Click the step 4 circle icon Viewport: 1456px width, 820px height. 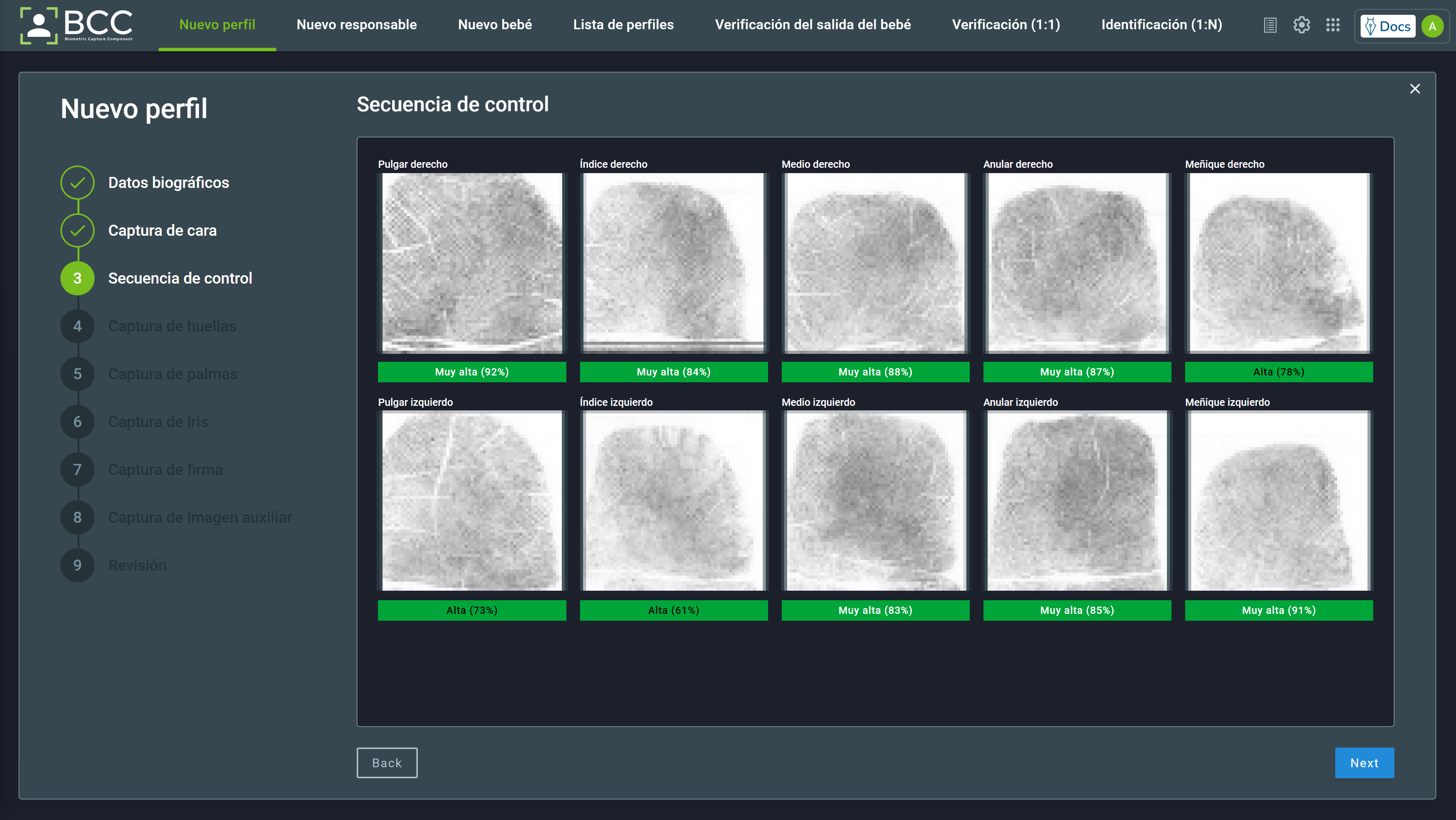(x=77, y=326)
